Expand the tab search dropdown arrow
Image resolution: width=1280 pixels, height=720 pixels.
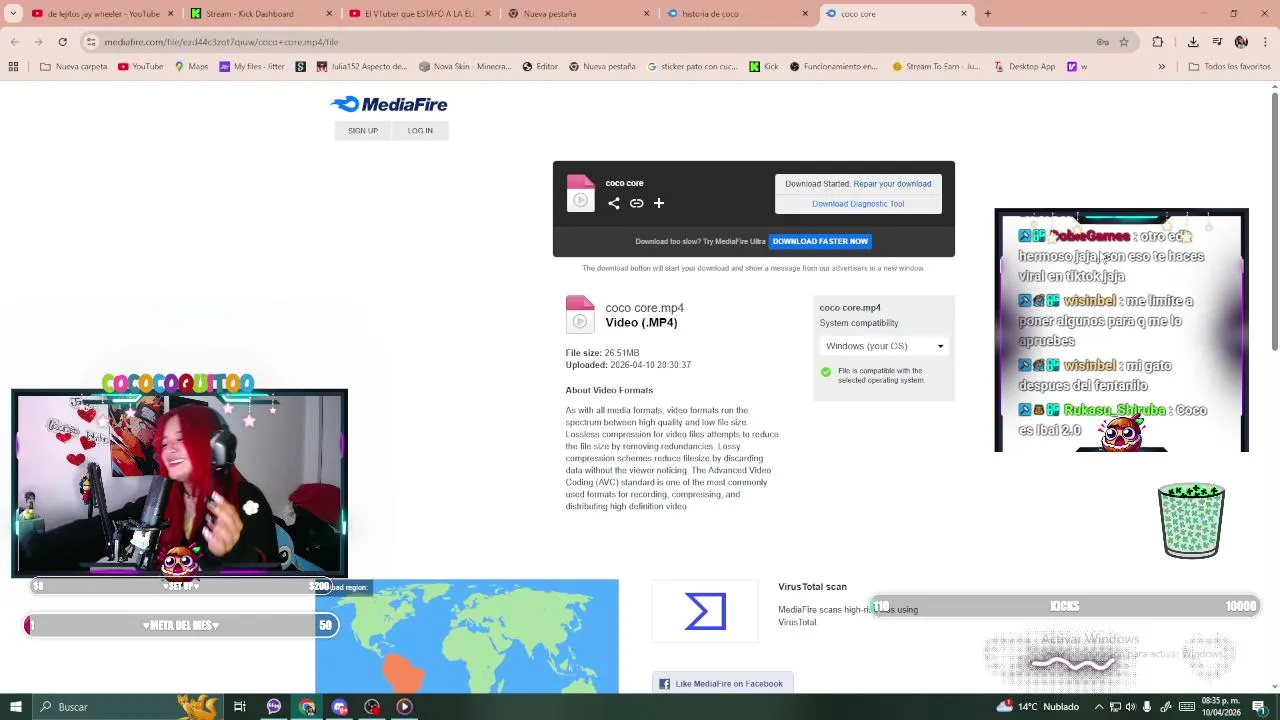tap(13, 14)
